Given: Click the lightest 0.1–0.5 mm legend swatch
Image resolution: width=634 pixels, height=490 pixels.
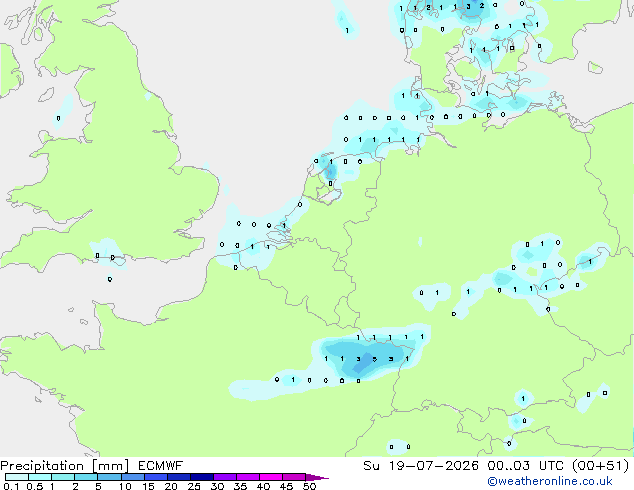Looking at the screenshot, I should (x=17, y=477).
